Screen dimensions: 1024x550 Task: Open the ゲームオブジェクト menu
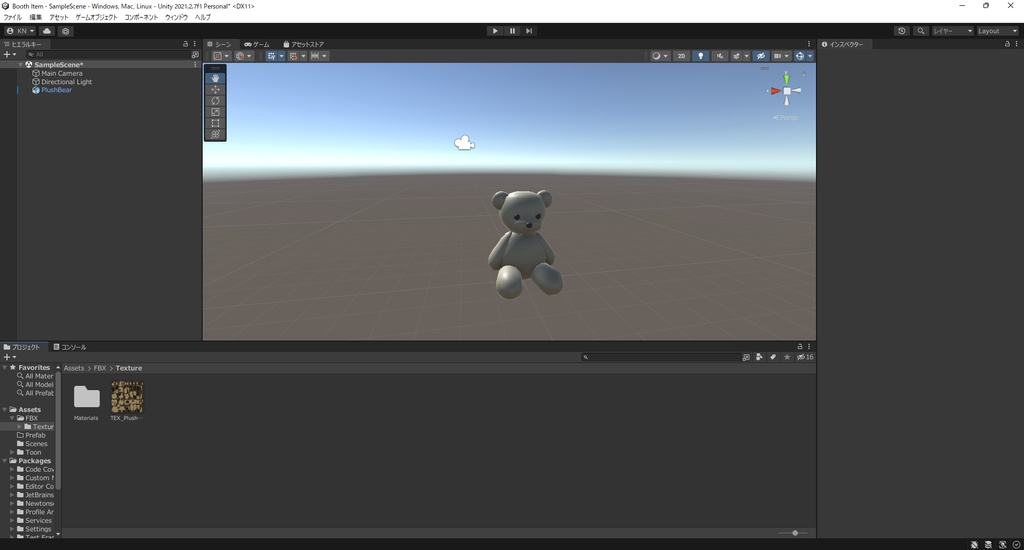click(x=96, y=18)
